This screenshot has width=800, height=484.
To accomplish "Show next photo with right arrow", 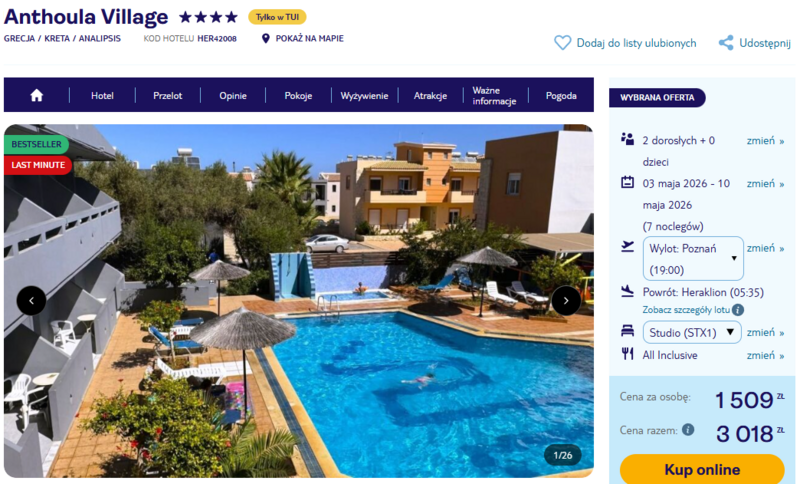I will (566, 300).
